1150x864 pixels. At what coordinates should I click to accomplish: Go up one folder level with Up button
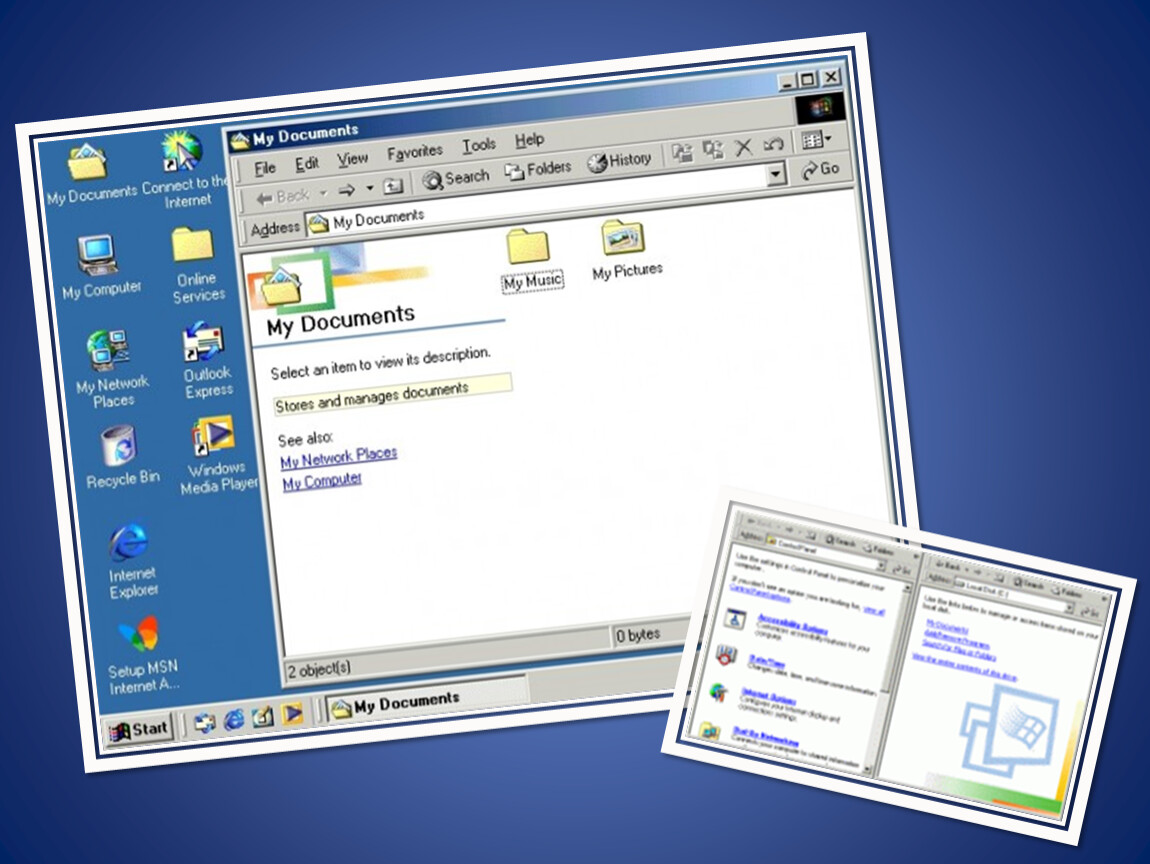393,186
